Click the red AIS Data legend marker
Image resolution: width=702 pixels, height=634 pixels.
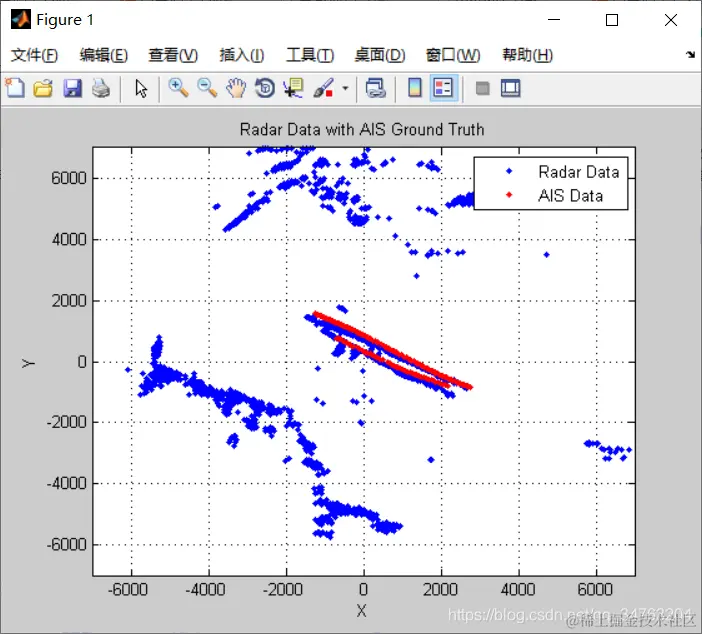(509, 195)
